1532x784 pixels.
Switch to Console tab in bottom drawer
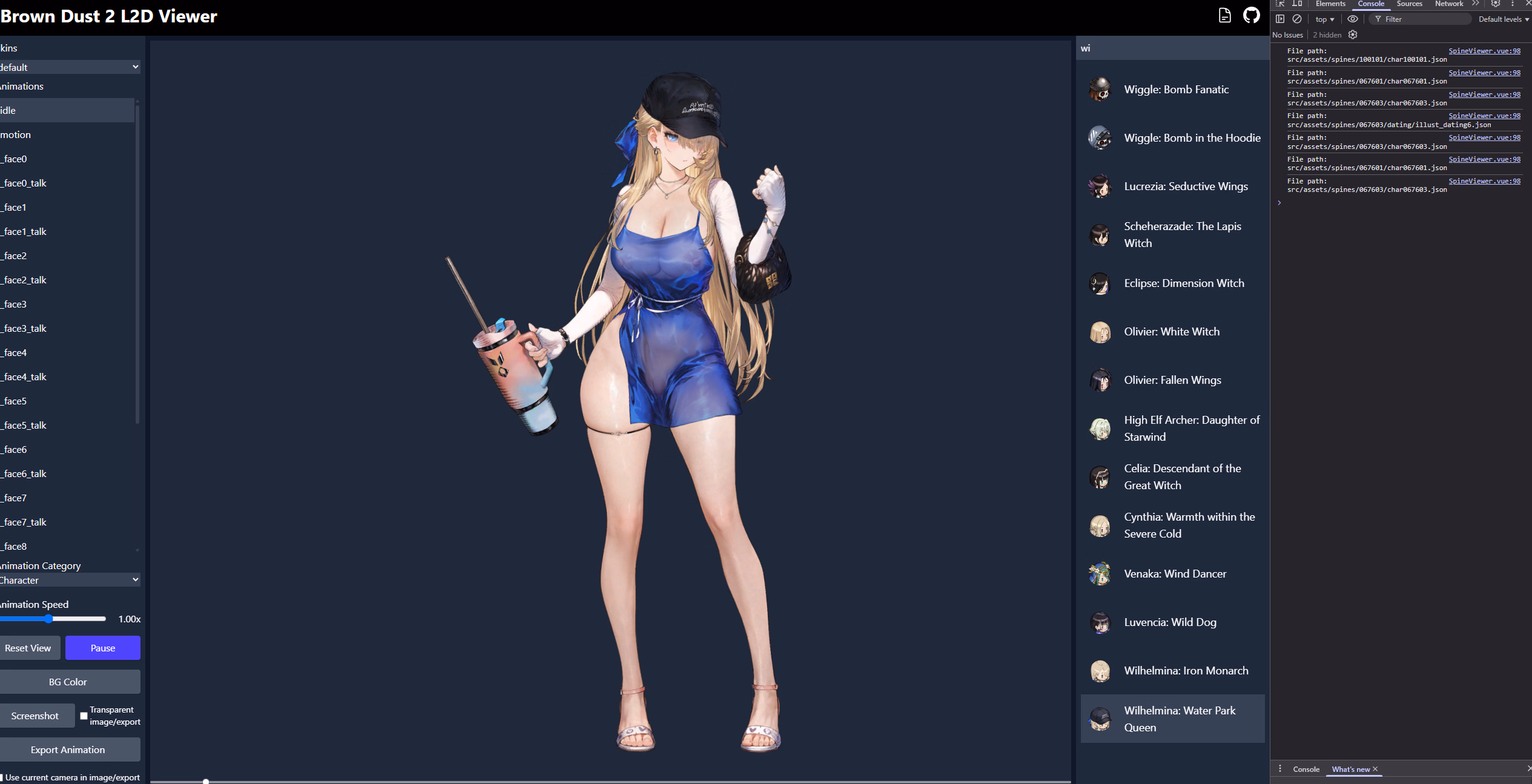click(x=1306, y=769)
